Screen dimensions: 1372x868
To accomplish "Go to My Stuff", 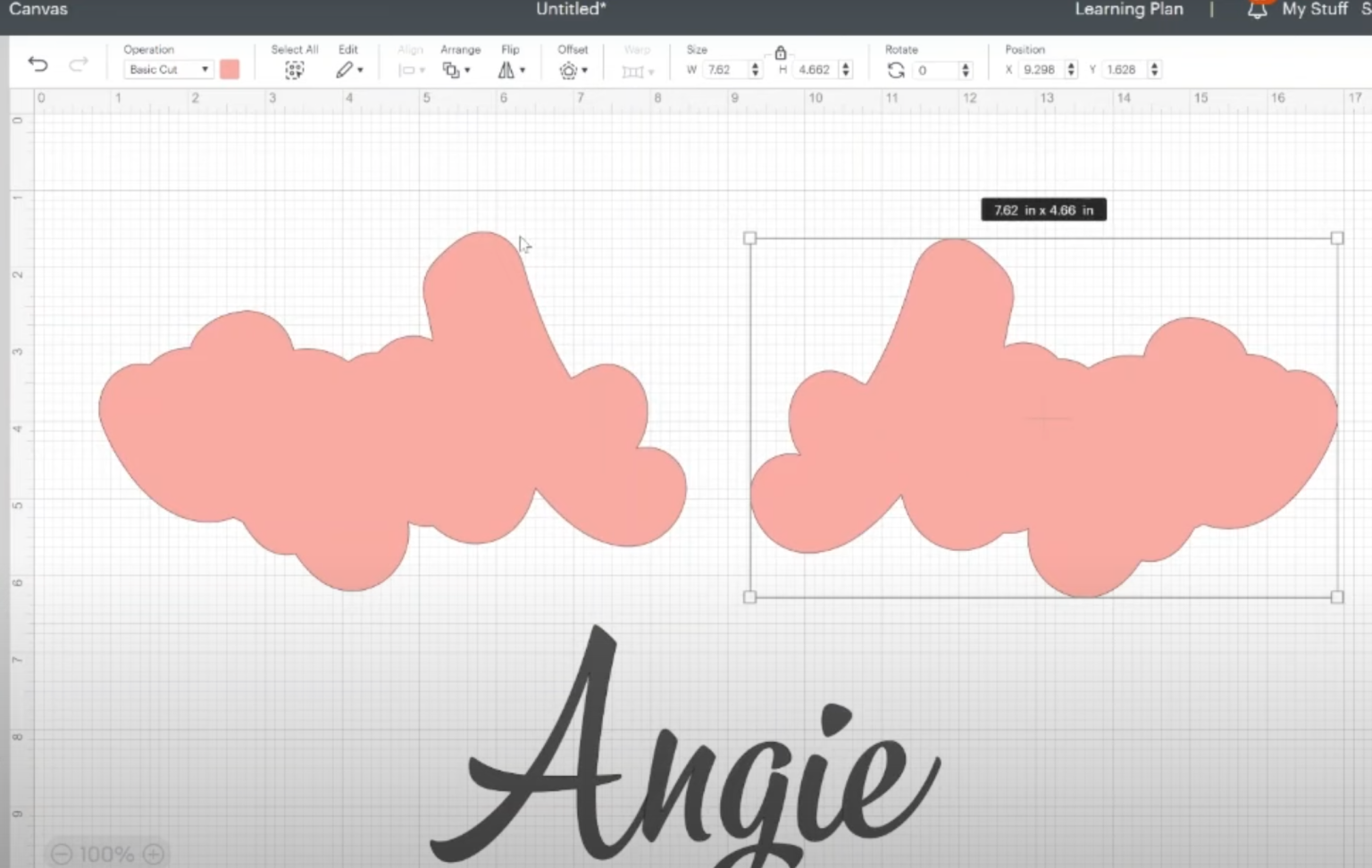I will [x=1314, y=10].
